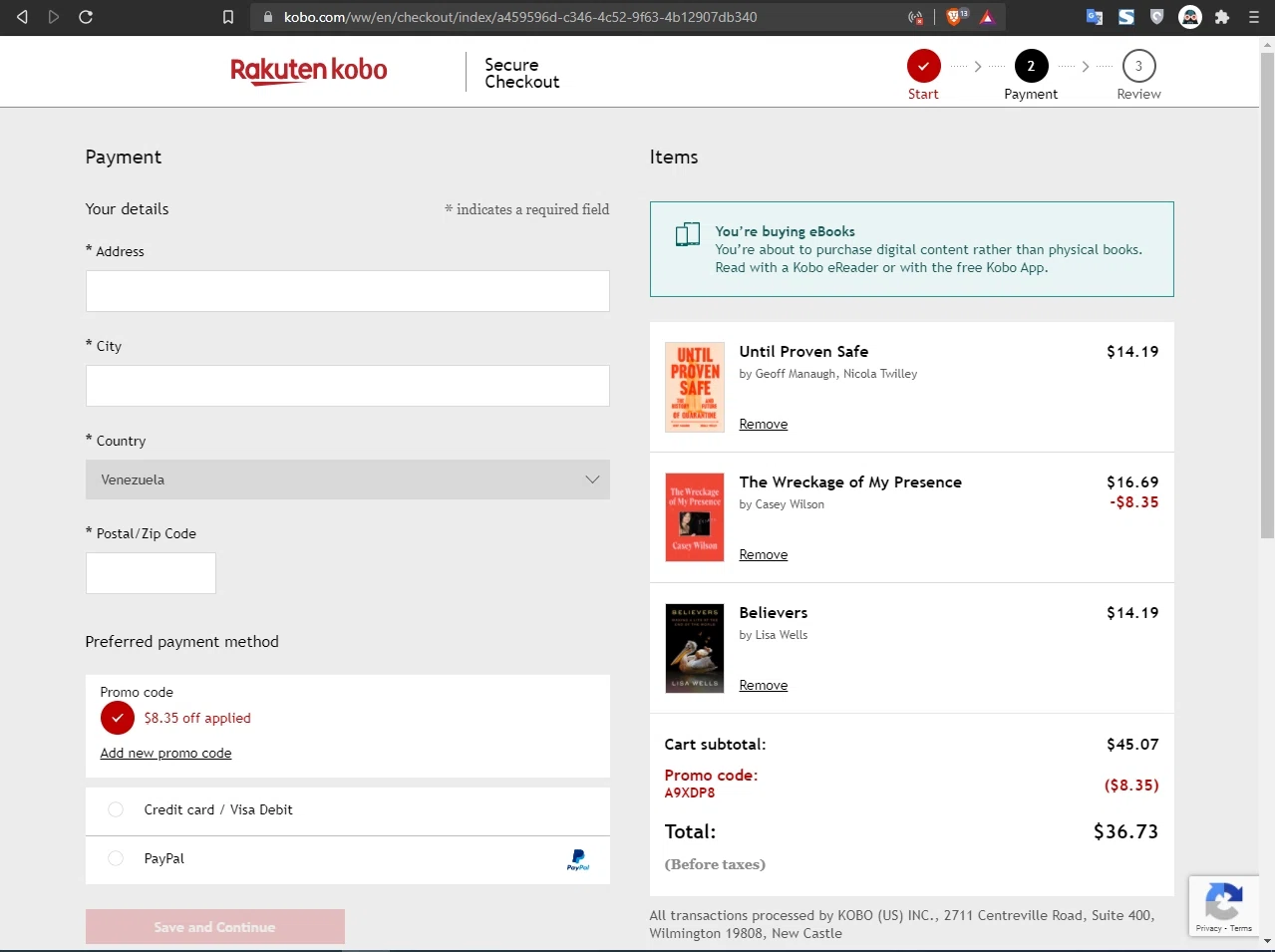The height and width of the screenshot is (952, 1275).
Task: Click the Until Proven Safe title
Action: pos(803,352)
